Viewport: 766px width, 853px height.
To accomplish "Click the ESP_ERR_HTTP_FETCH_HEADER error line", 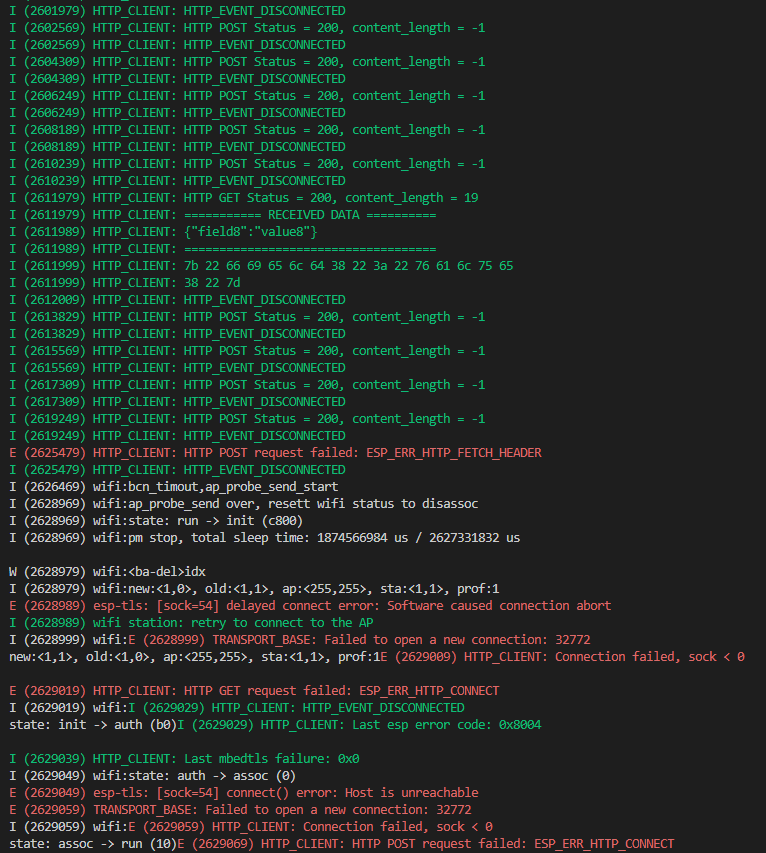I will coord(275,453).
